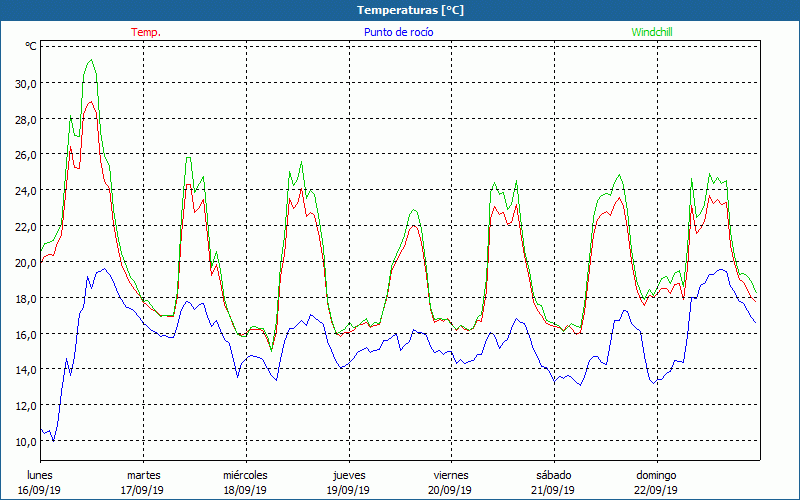The height and width of the screenshot is (500, 800).
Task: Select the blue Punto de rocío legend label
Action: click(398, 32)
